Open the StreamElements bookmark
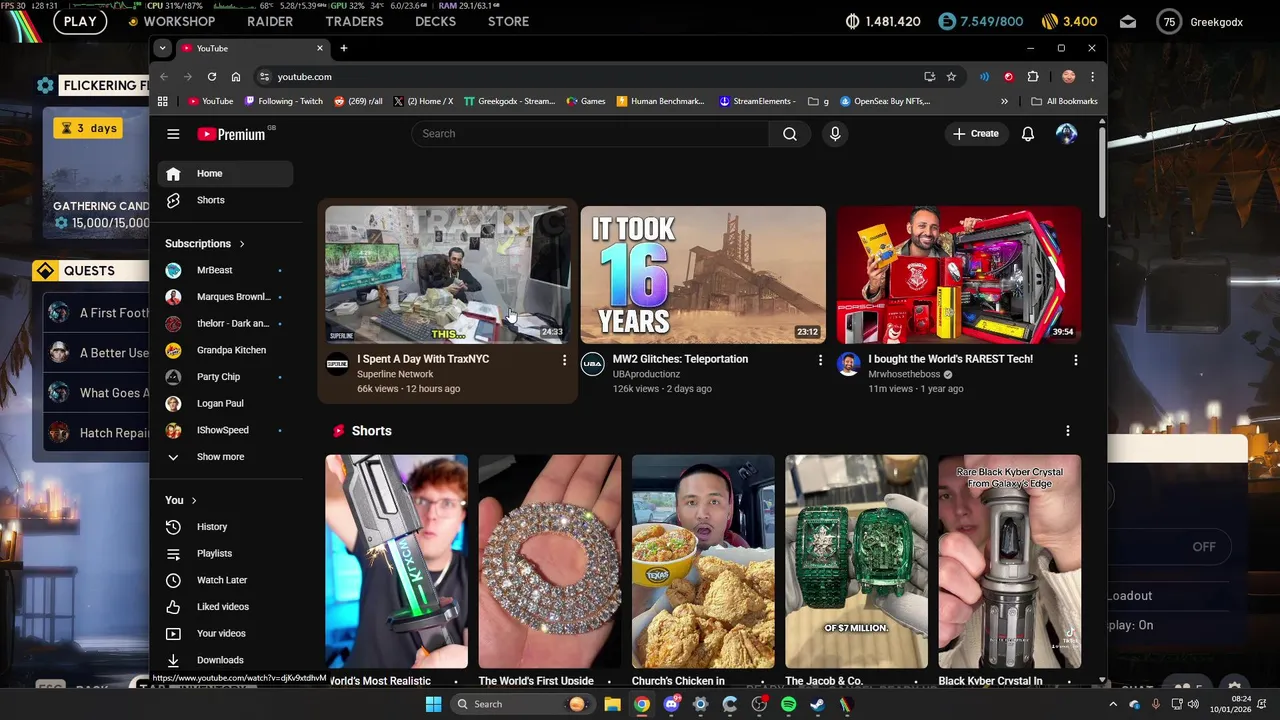The width and height of the screenshot is (1280, 720). coord(758,101)
